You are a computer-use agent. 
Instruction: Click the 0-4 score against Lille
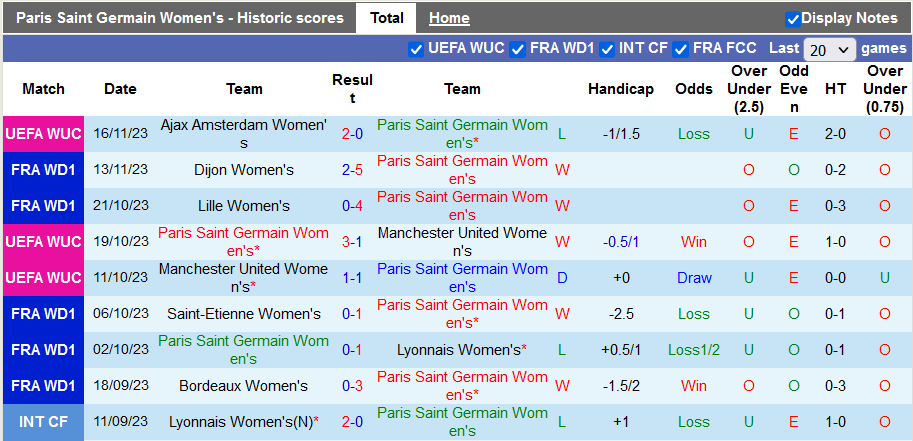(352, 206)
